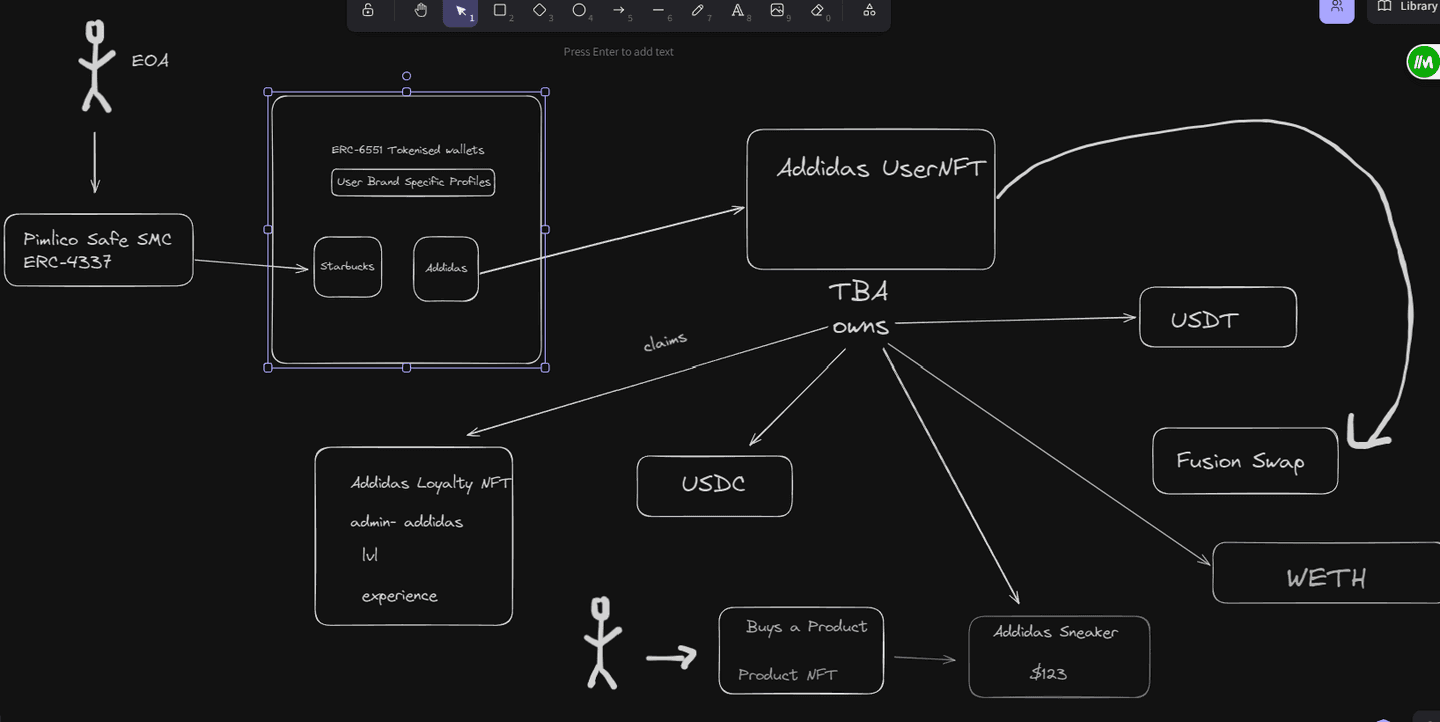1440x722 pixels.
Task: Select the USDT box
Action: click(x=1218, y=317)
